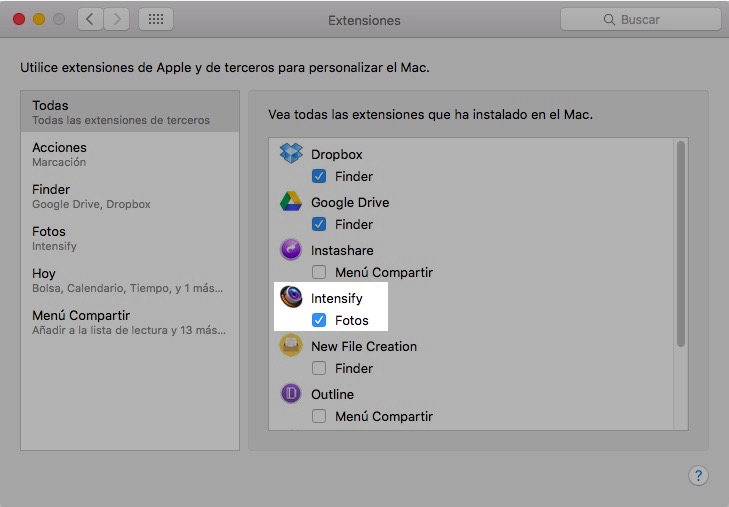Click the Intensify name label
The width and height of the screenshot is (729, 507).
click(x=337, y=298)
